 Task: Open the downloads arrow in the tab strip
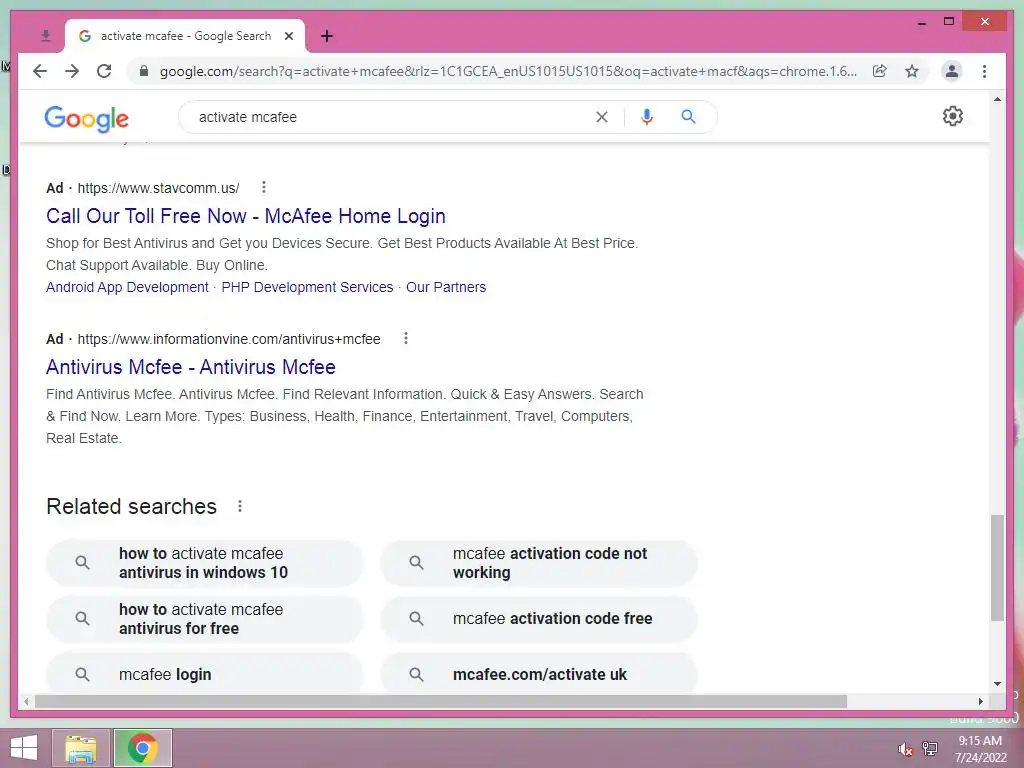pyautogui.click(x=46, y=36)
